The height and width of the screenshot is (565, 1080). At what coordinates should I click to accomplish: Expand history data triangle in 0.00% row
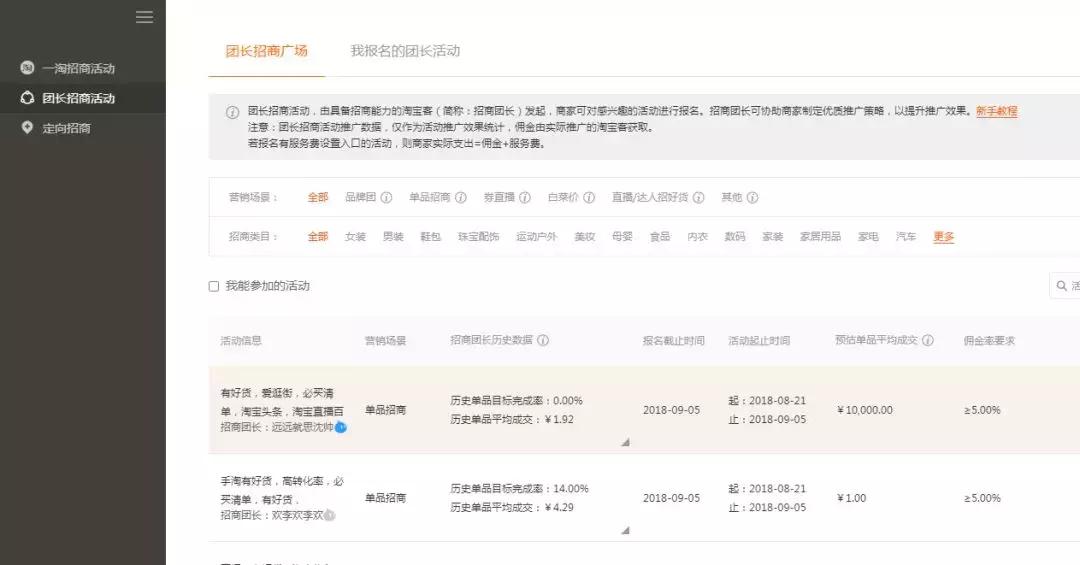point(625,442)
